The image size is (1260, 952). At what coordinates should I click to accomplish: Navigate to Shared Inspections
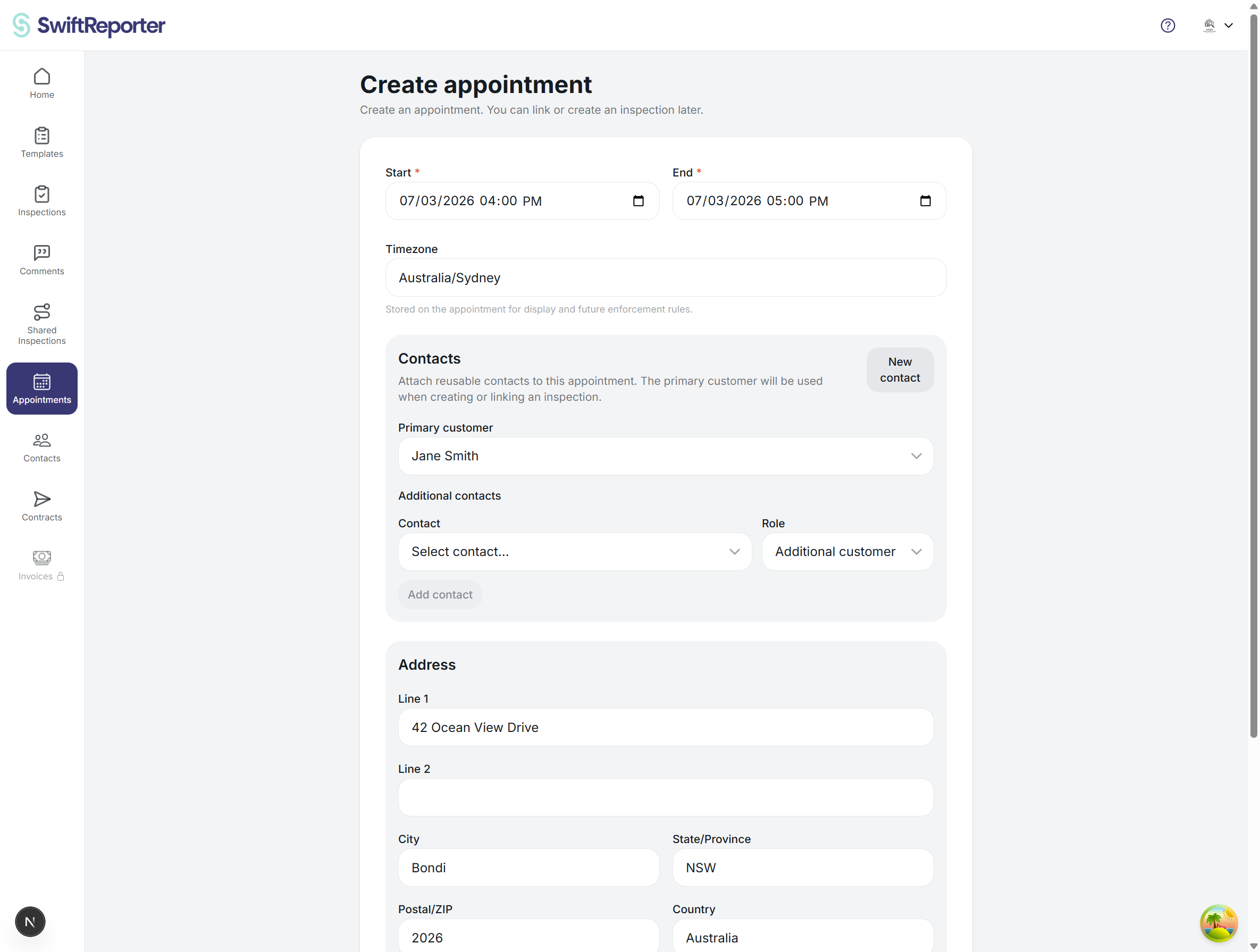[41, 323]
